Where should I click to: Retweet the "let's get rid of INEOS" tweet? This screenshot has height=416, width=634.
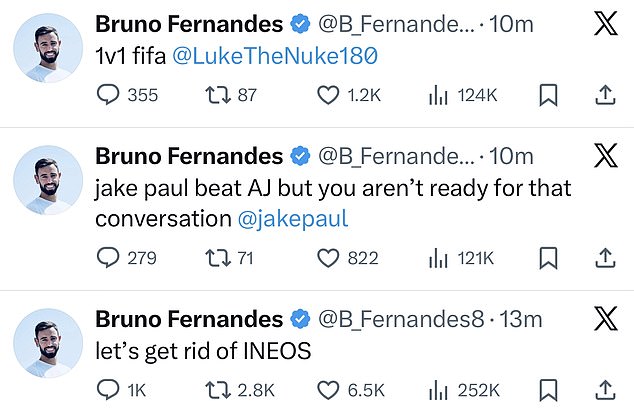click(x=217, y=390)
